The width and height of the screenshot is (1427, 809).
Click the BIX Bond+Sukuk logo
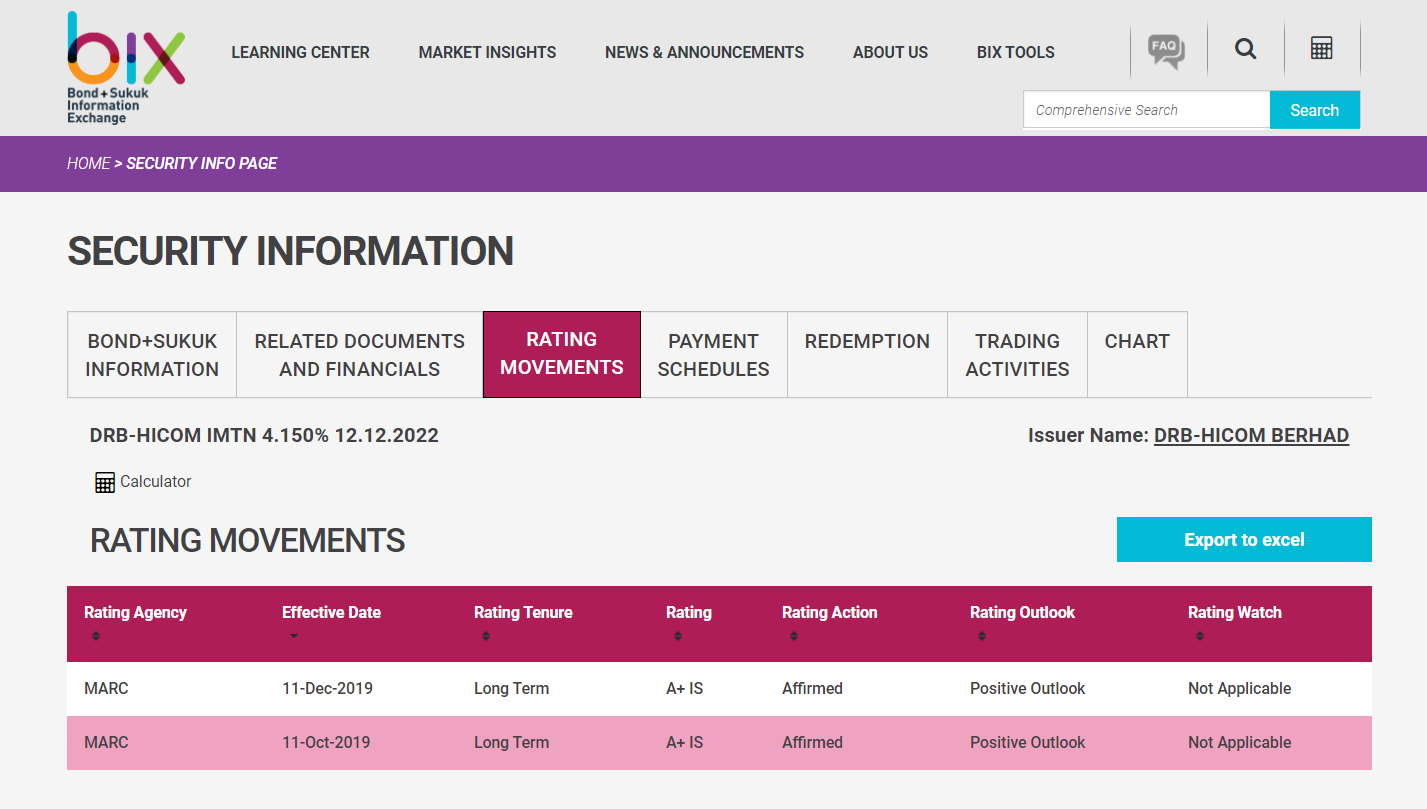tap(126, 67)
